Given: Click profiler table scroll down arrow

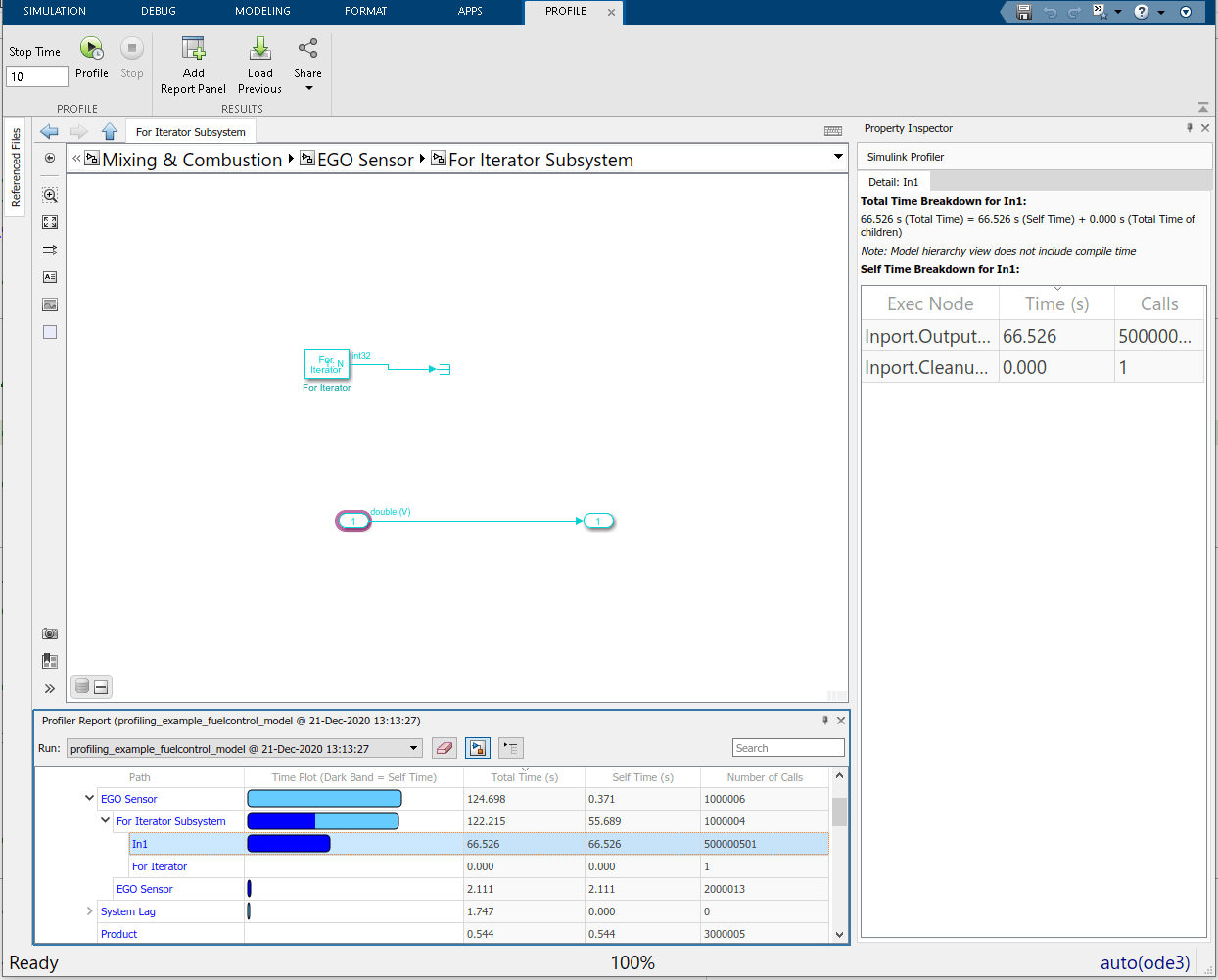Looking at the screenshot, I should (839, 935).
